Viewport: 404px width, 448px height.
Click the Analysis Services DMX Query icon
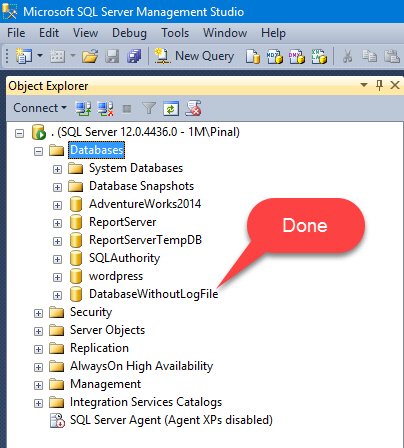tap(297, 56)
